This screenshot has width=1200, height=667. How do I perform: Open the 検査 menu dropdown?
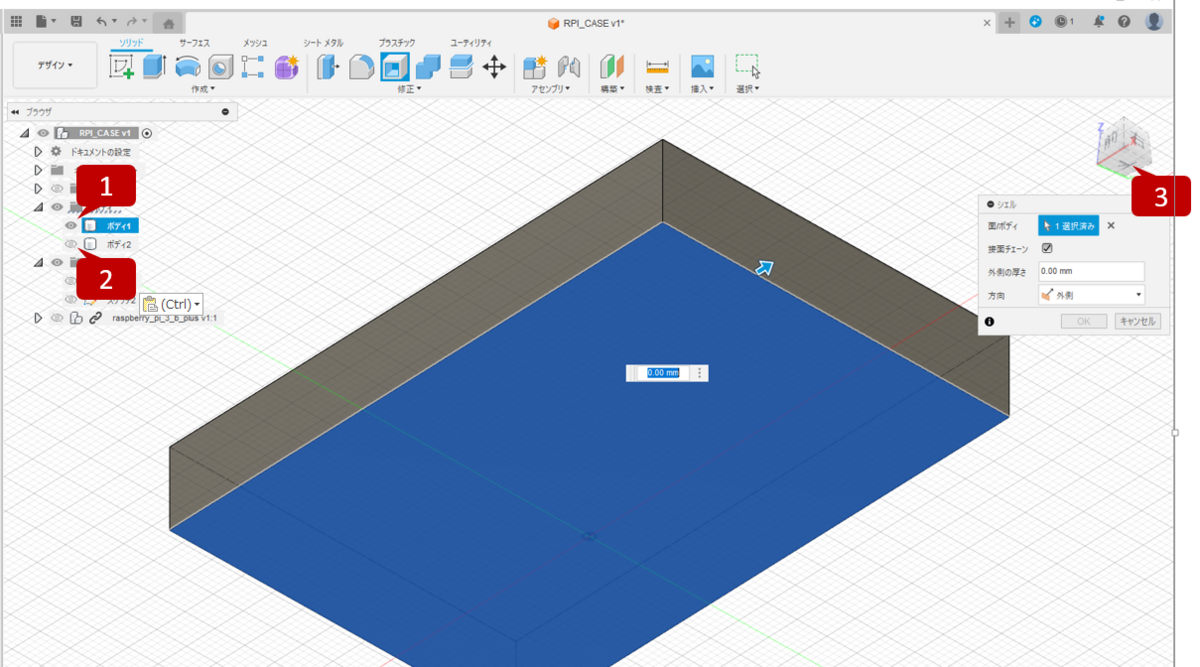657,89
